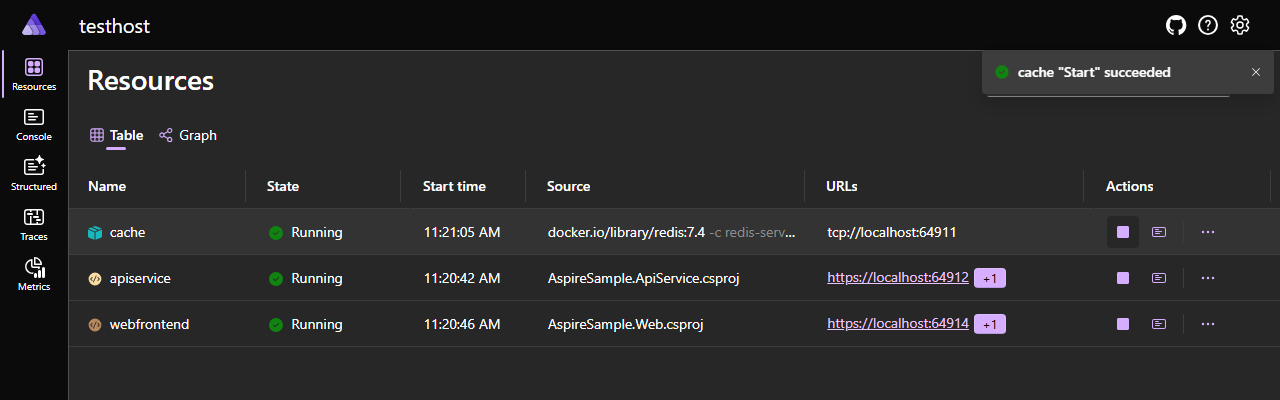Open the GitHub repository icon
The width and height of the screenshot is (1280, 400).
[x=1176, y=25]
